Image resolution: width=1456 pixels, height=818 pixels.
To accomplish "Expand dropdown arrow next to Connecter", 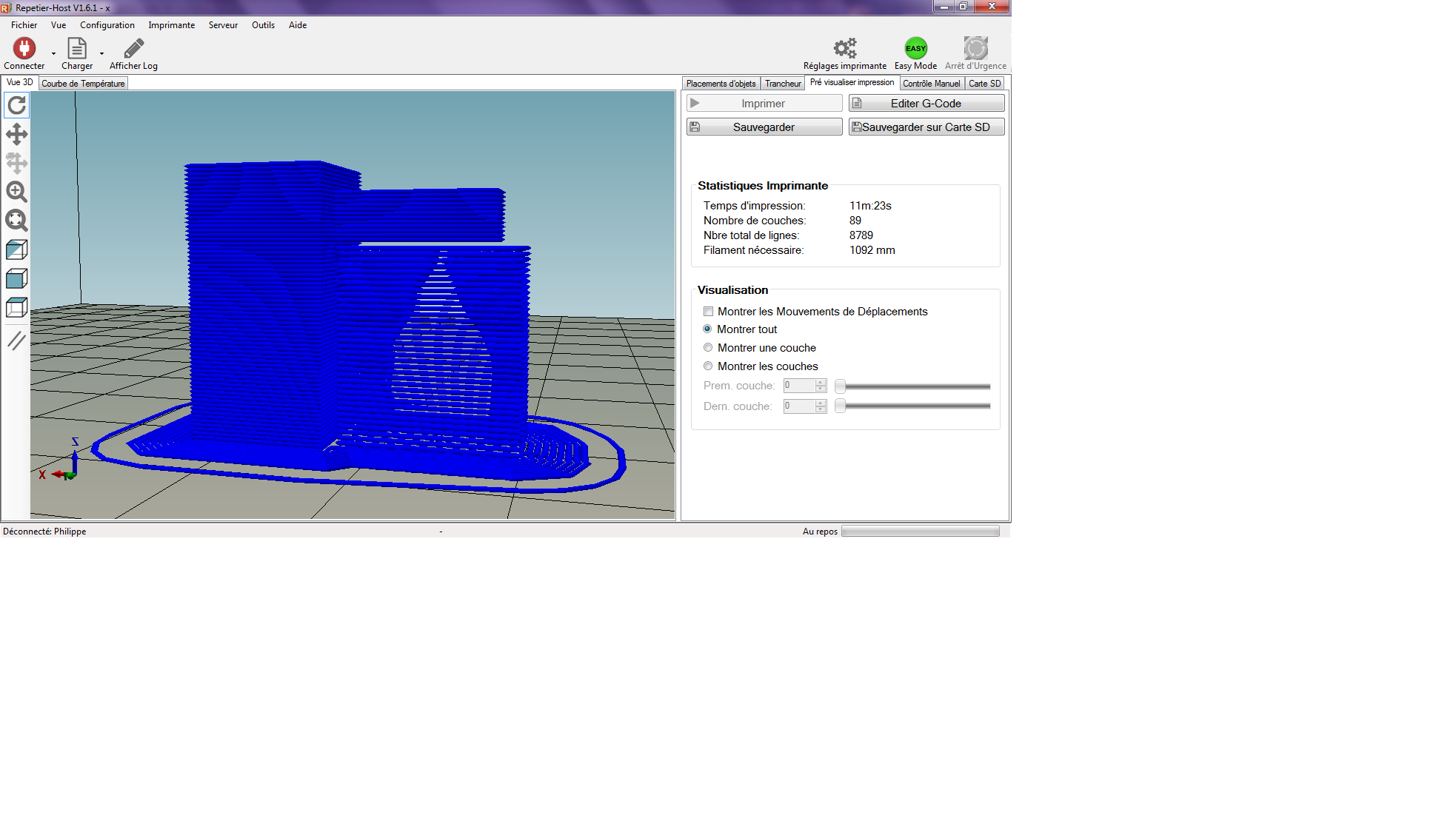I will [x=53, y=53].
